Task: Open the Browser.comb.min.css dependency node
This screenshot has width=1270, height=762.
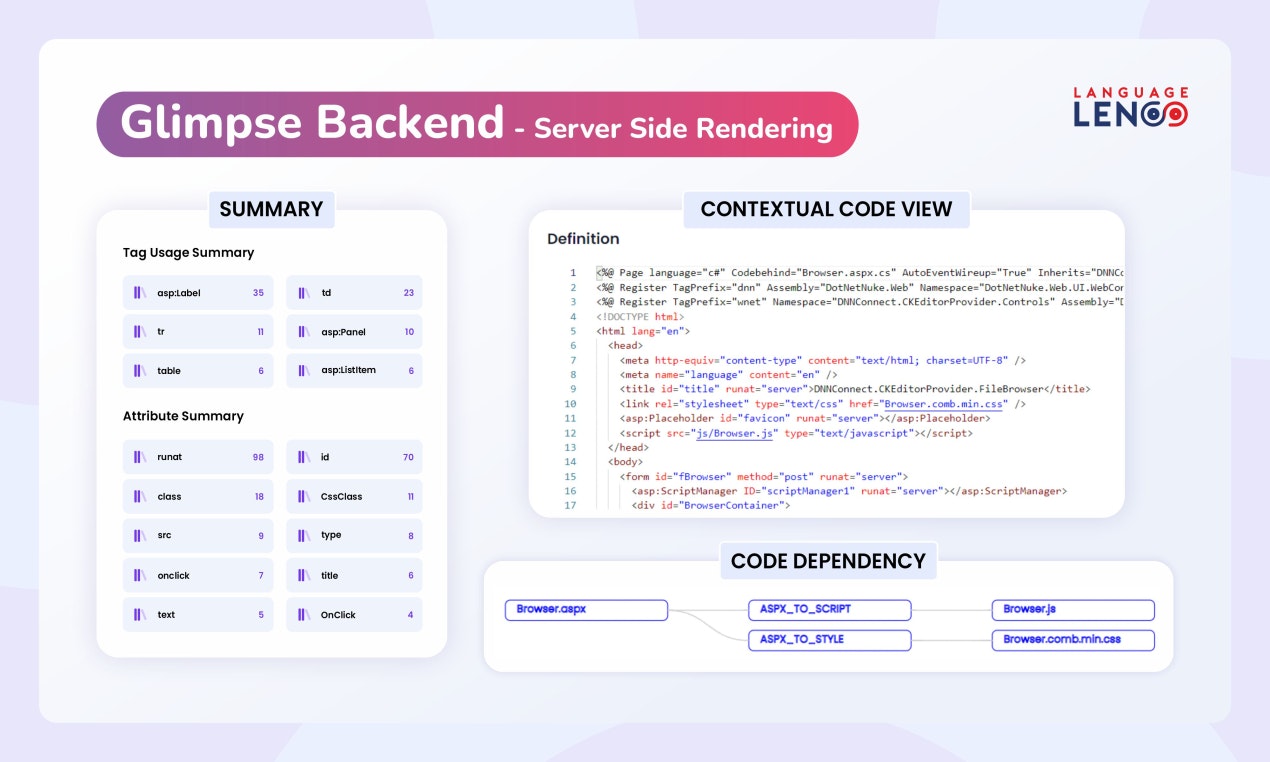Action: click(1073, 640)
